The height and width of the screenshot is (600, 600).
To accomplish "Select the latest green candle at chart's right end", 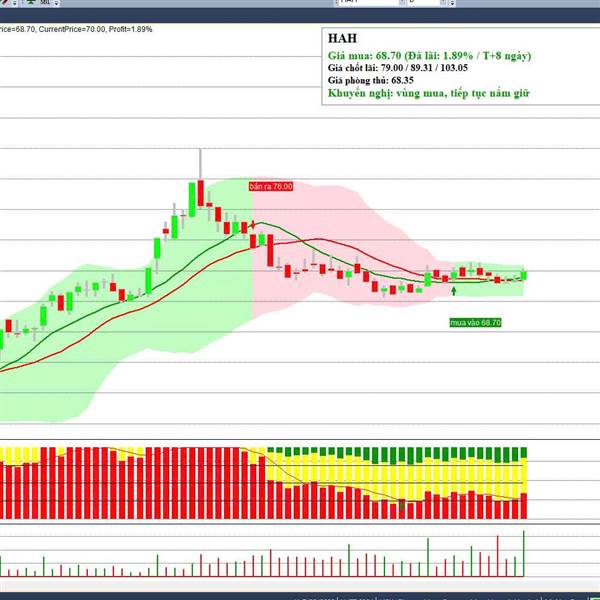I will (524, 275).
